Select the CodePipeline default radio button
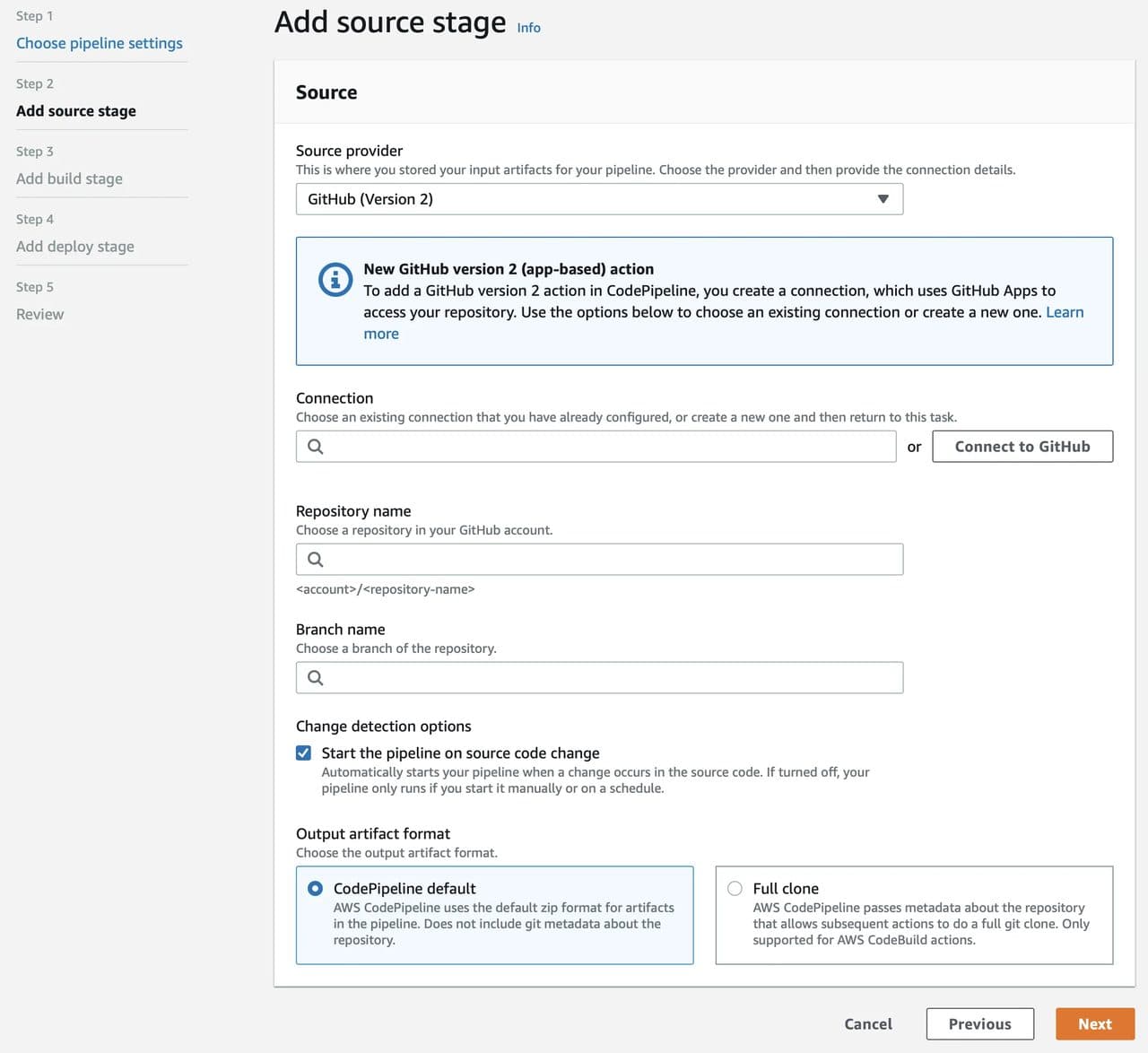 [x=315, y=889]
